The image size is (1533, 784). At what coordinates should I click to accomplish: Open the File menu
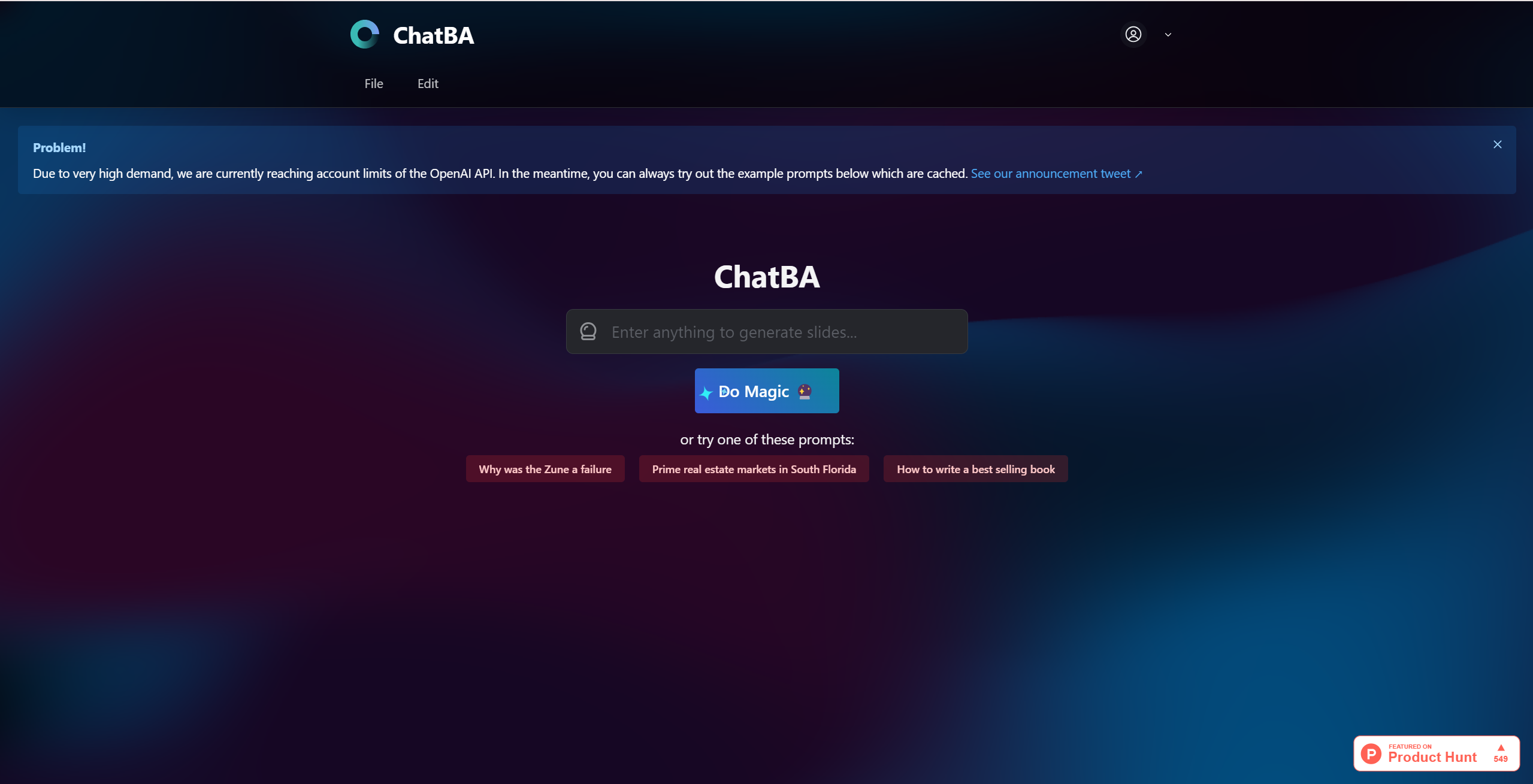[374, 83]
